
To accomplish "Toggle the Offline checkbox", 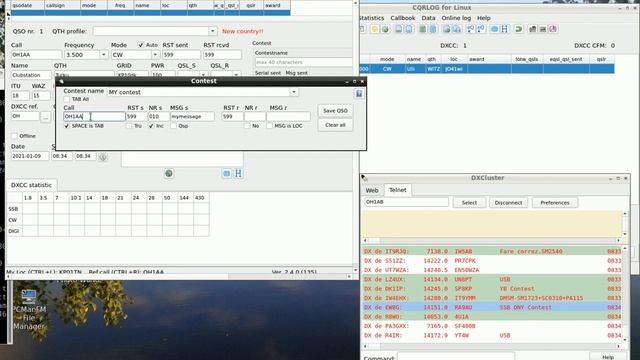I will pyautogui.click(x=14, y=136).
